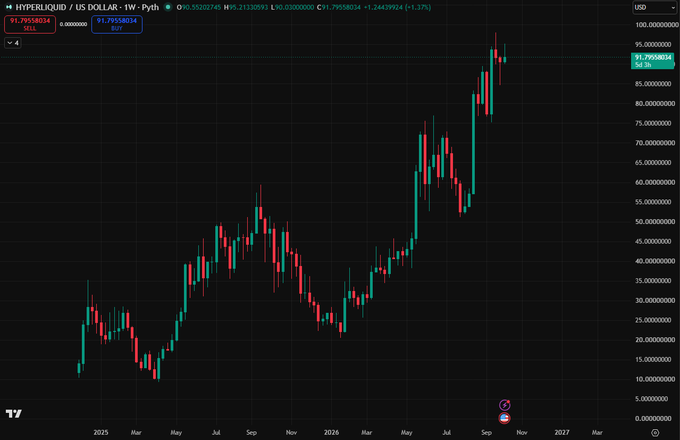Click the open value O90.55202745
The width and height of the screenshot is (680, 440).
coord(199,7)
